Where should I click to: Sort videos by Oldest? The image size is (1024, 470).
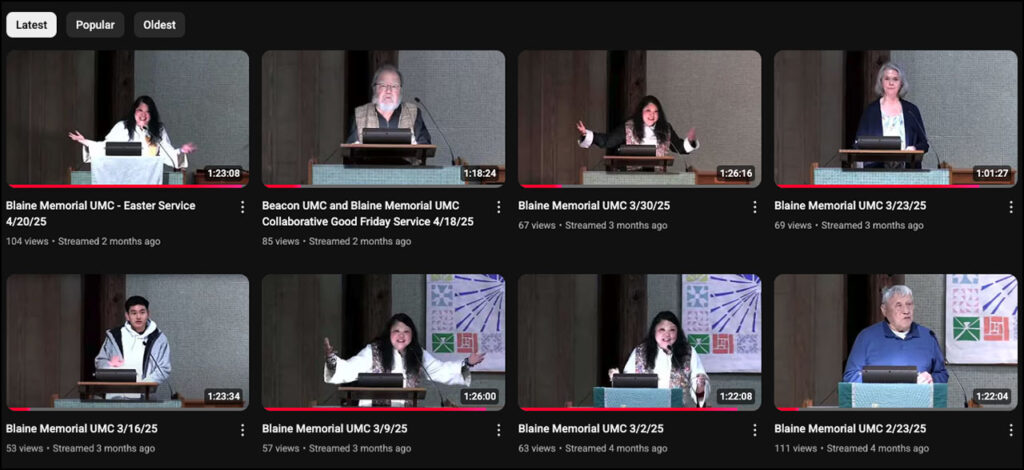[x=159, y=25]
